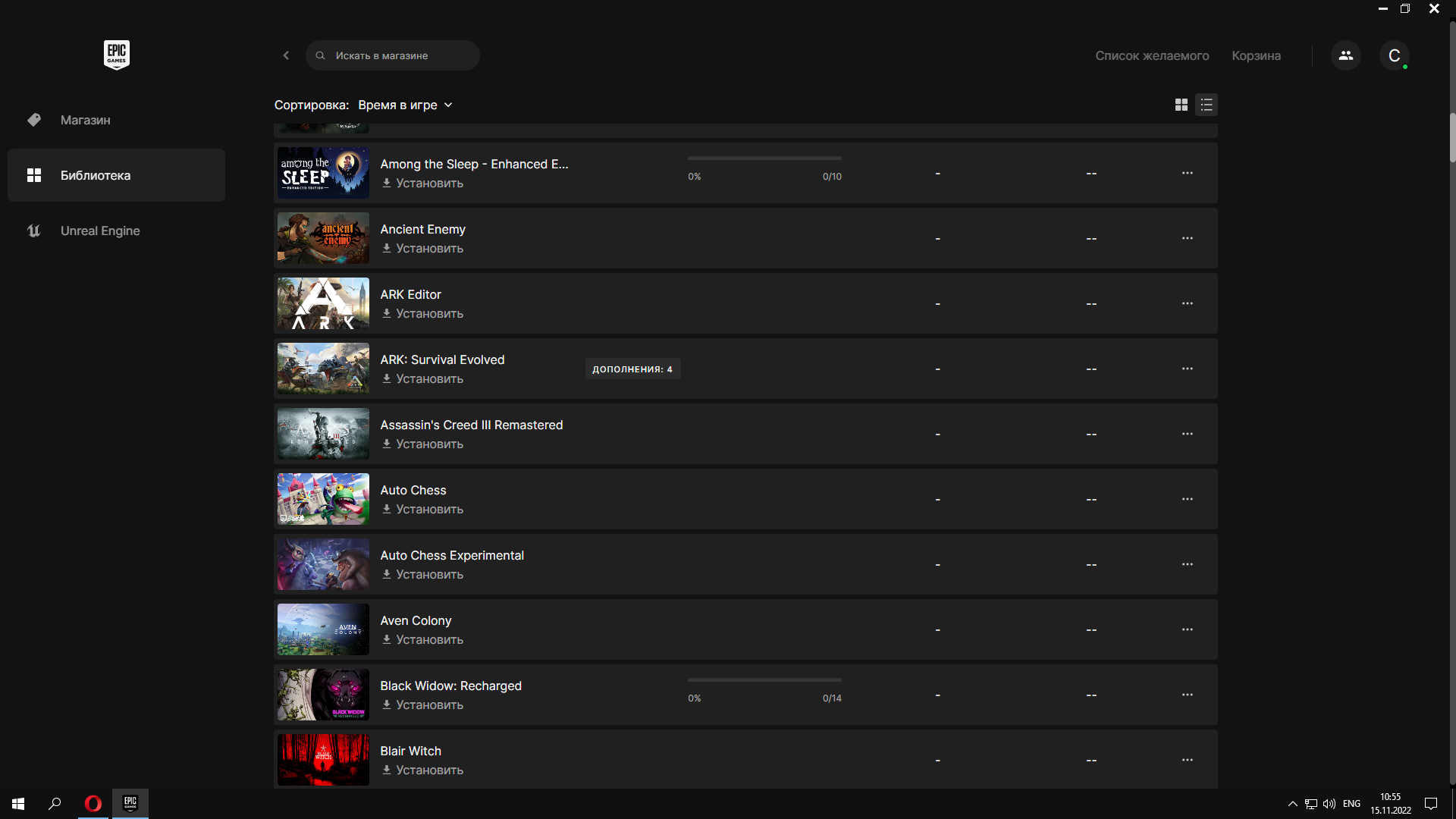Open Among the Sleep game thumbnail
The image size is (1456, 819).
[x=323, y=173]
